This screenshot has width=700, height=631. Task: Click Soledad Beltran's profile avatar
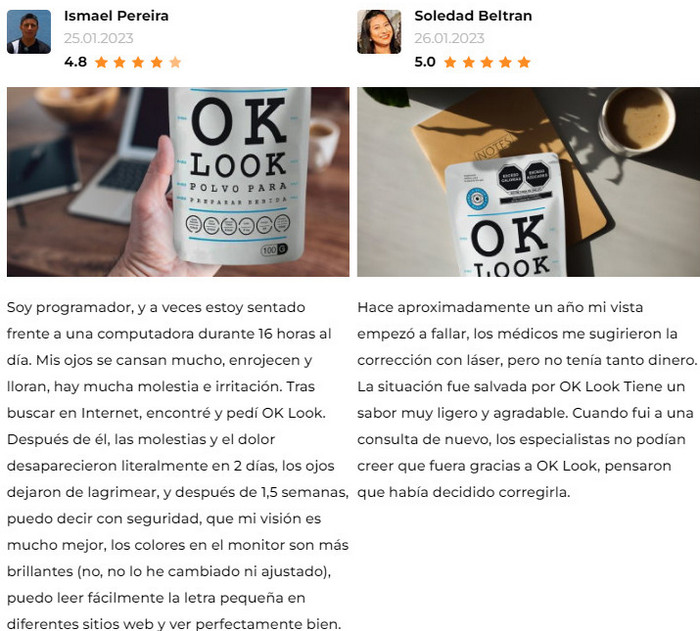pos(379,32)
